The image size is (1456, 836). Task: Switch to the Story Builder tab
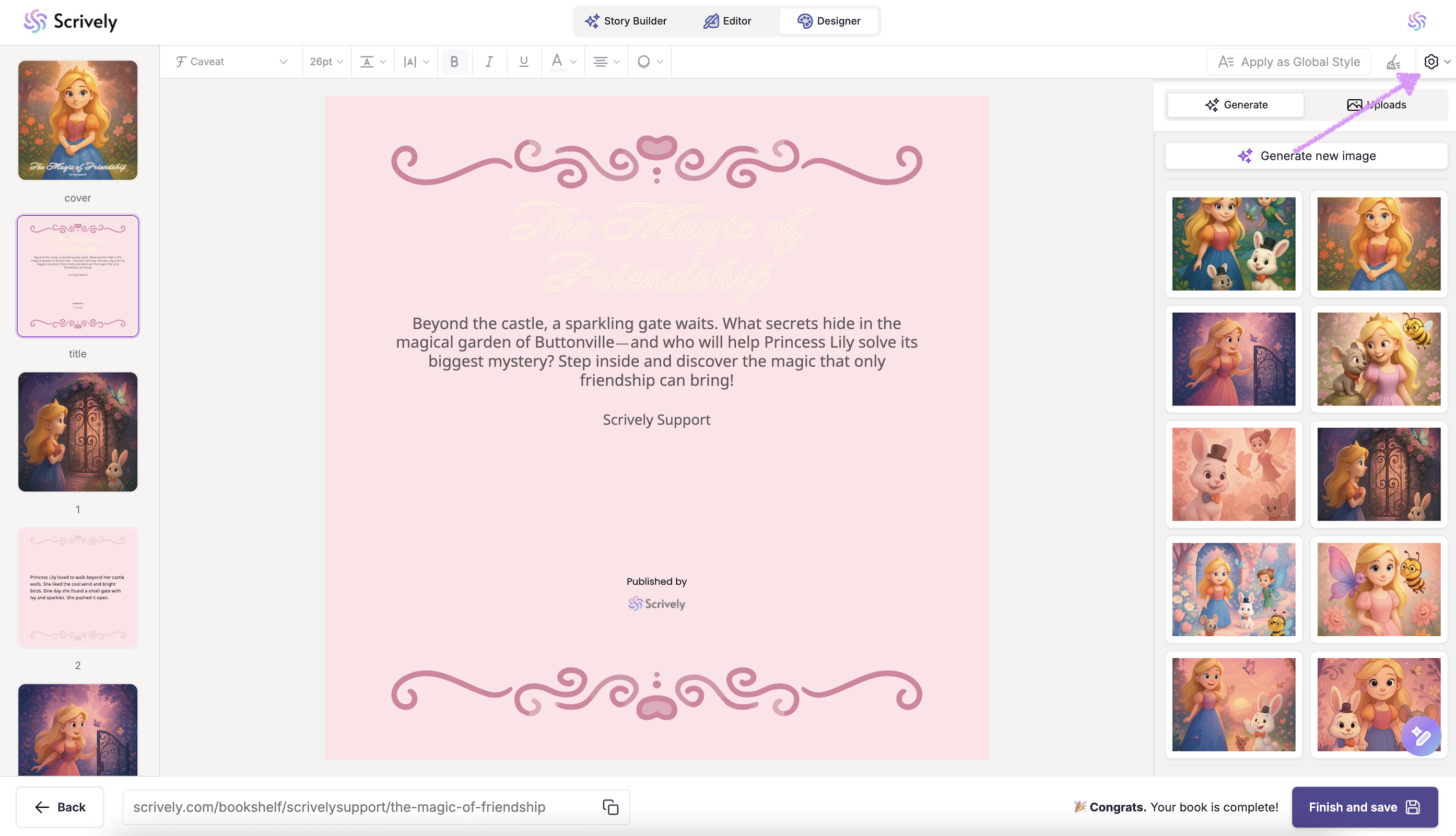coord(626,21)
